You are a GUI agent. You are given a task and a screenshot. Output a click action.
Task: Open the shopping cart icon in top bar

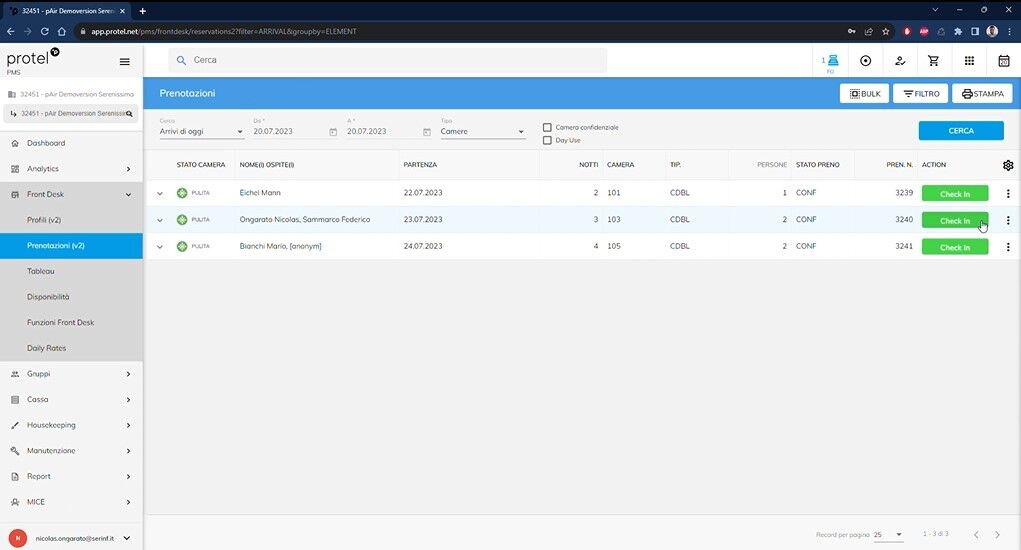pos(933,61)
